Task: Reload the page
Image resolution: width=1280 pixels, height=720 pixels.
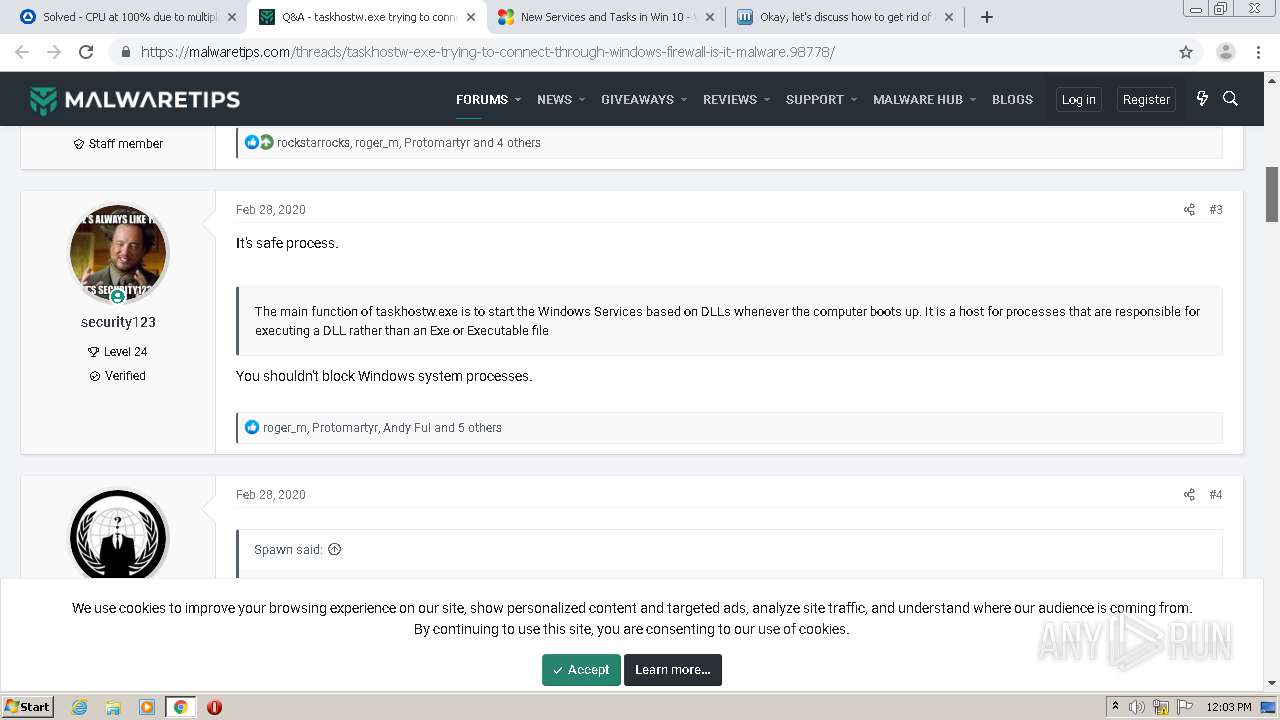Action: [86, 52]
